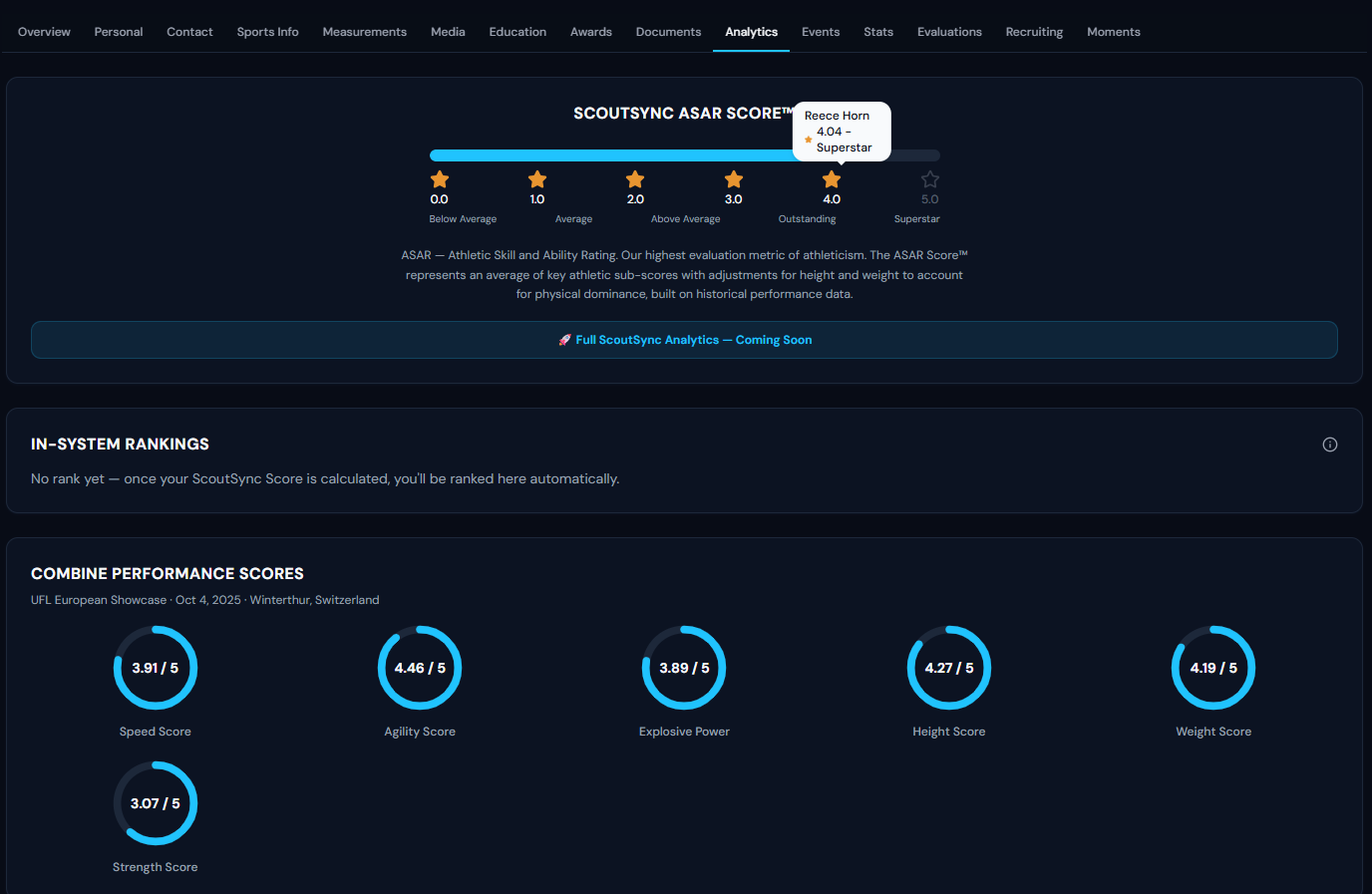Select the Measurements tab
The height and width of the screenshot is (894, 1372).
tap(365, 32)
